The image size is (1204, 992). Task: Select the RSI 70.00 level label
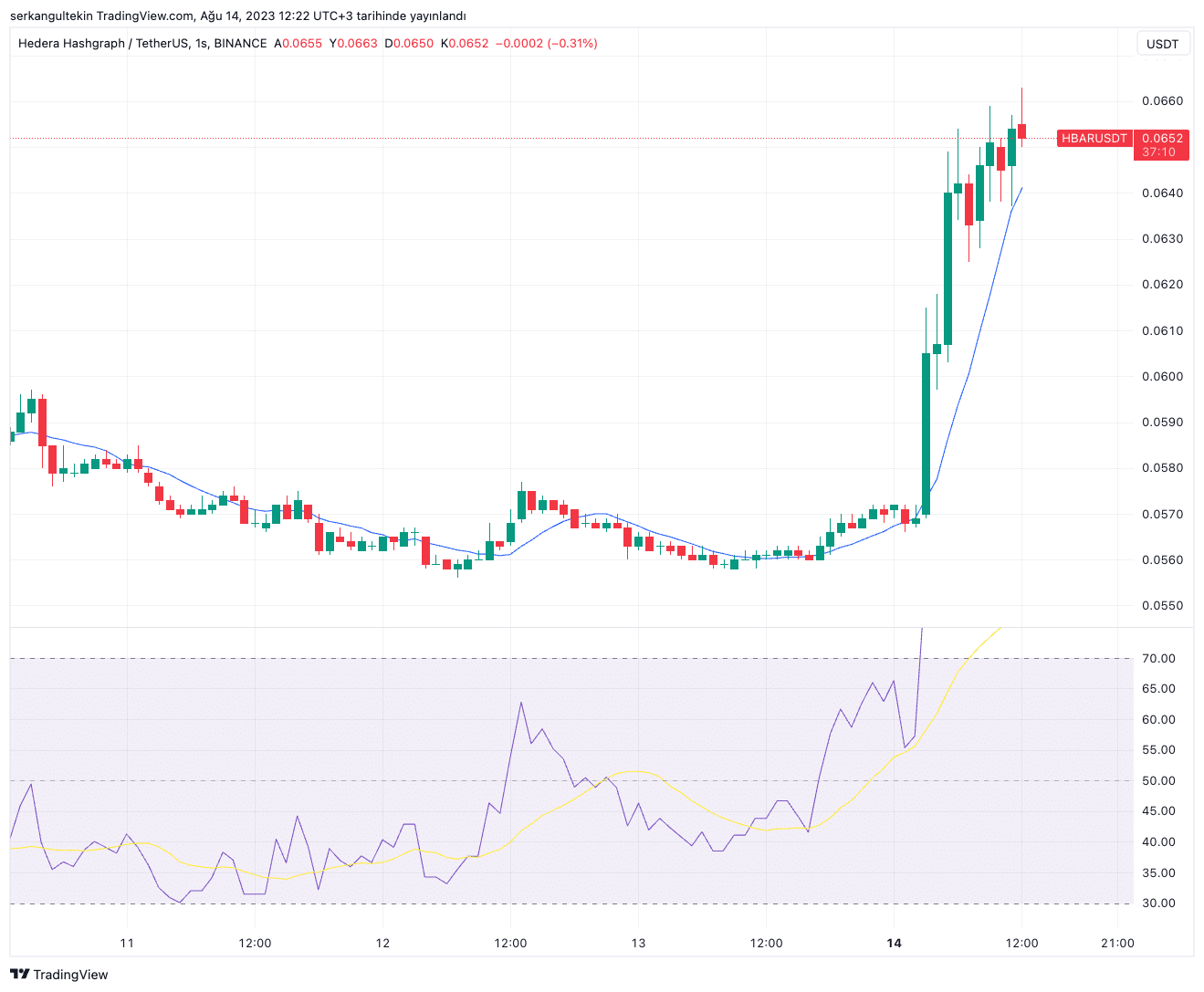[x=1158, y=658]
